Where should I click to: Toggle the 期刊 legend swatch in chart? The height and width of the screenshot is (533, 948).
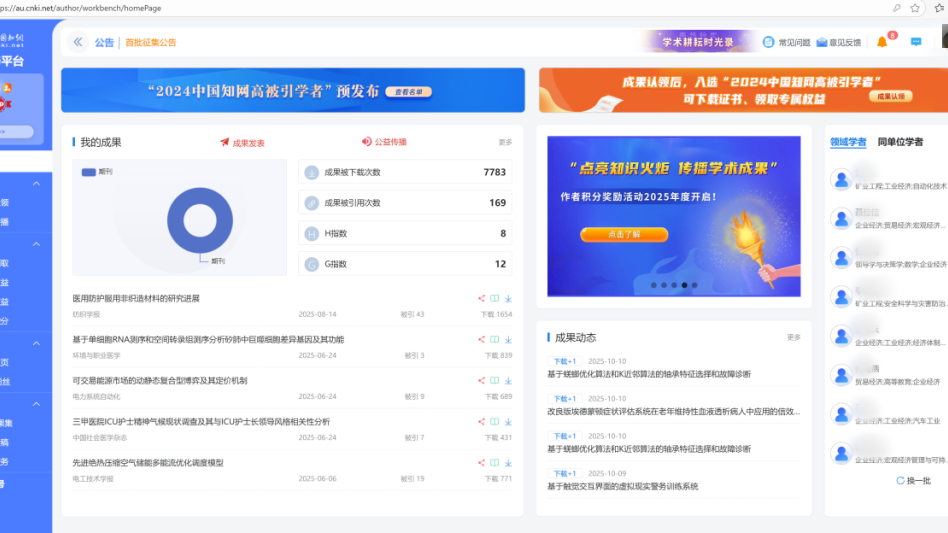pyautogui.click(x=88, y=172)
